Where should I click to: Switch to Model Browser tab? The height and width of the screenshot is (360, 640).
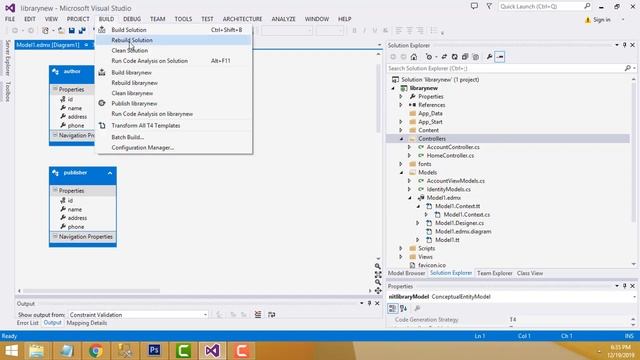point(406,273)
